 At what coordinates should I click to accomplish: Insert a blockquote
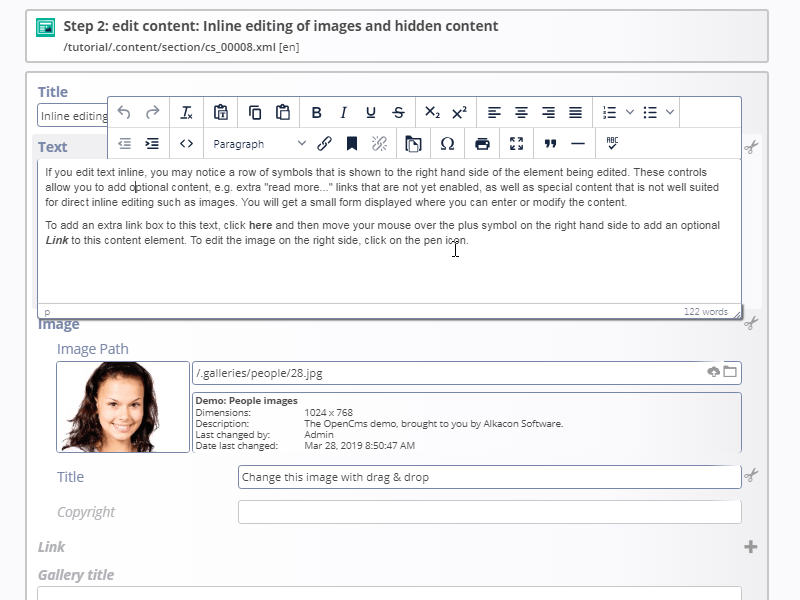(548, 144)
